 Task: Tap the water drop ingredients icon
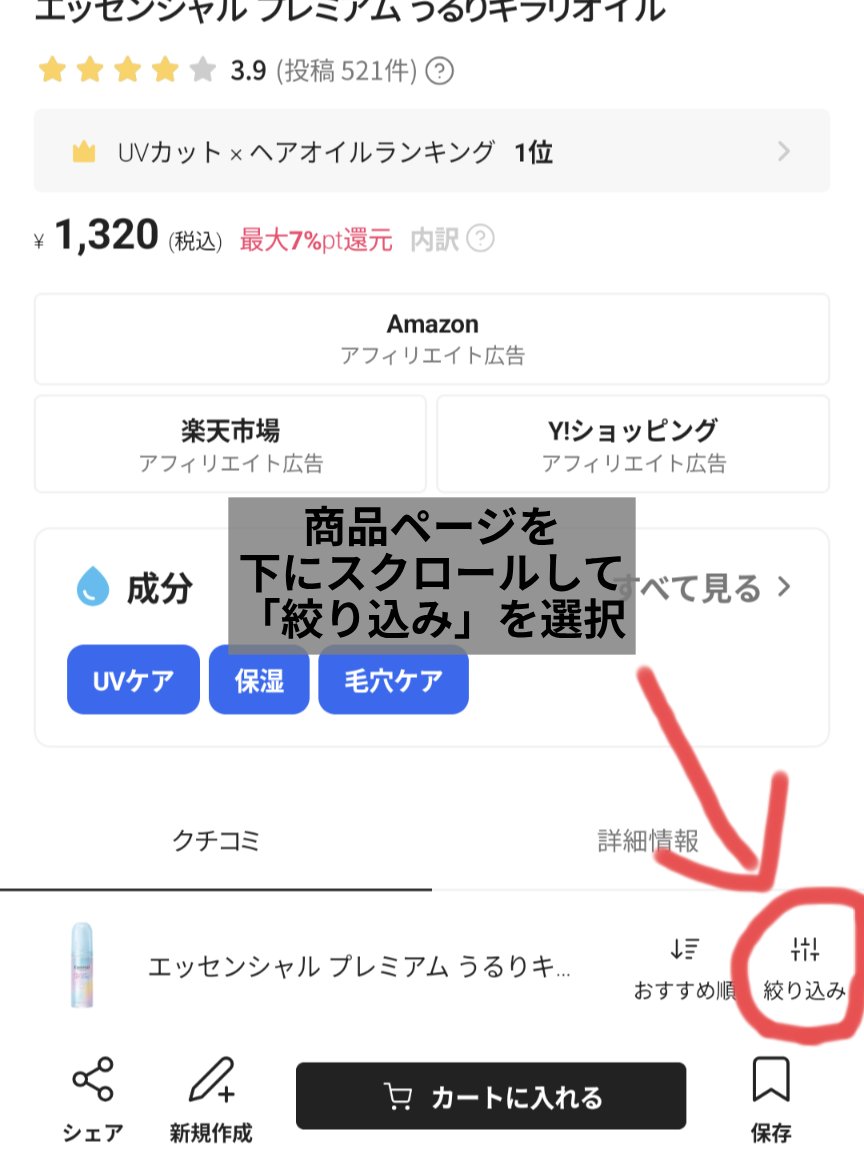tap(93, 587)
